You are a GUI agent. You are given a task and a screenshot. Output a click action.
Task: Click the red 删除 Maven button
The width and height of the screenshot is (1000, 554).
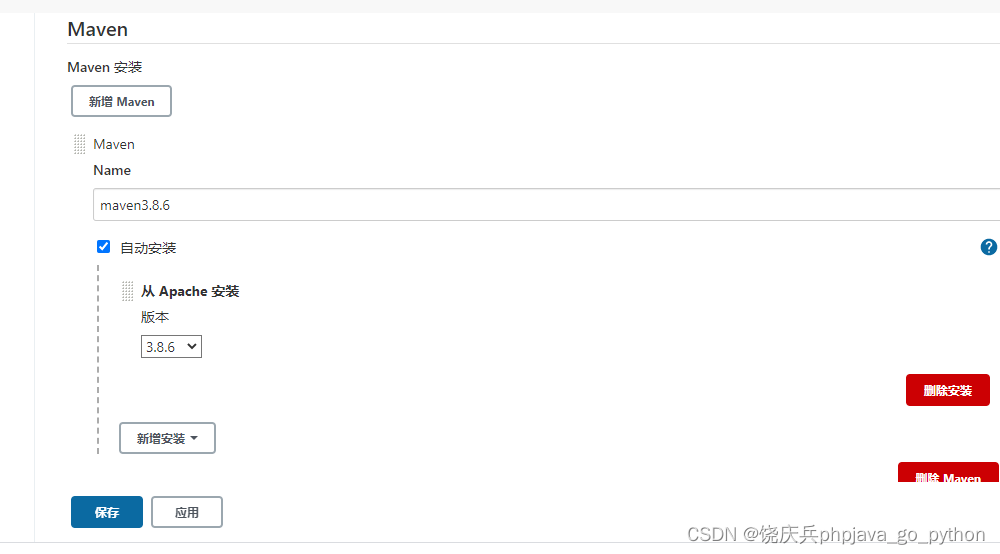pos(948,472)
